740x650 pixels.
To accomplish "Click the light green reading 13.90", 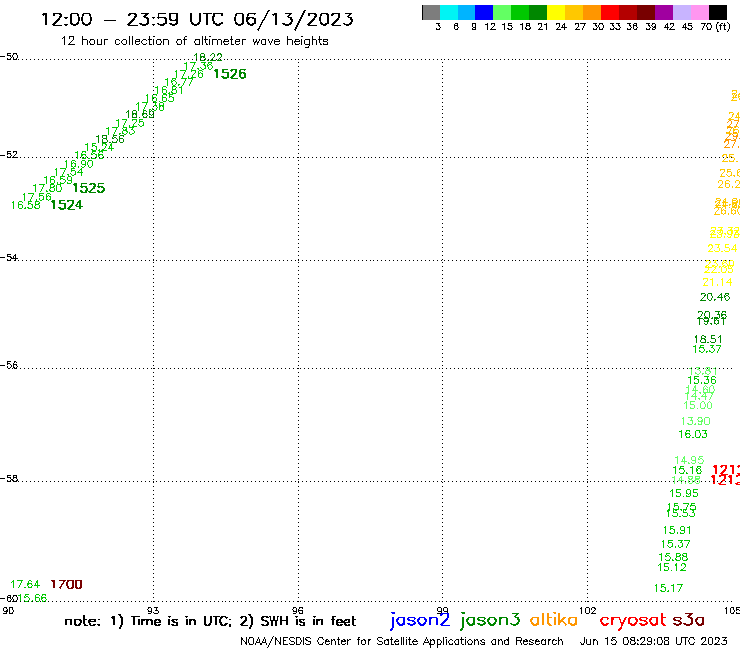I will coord(696,421).
